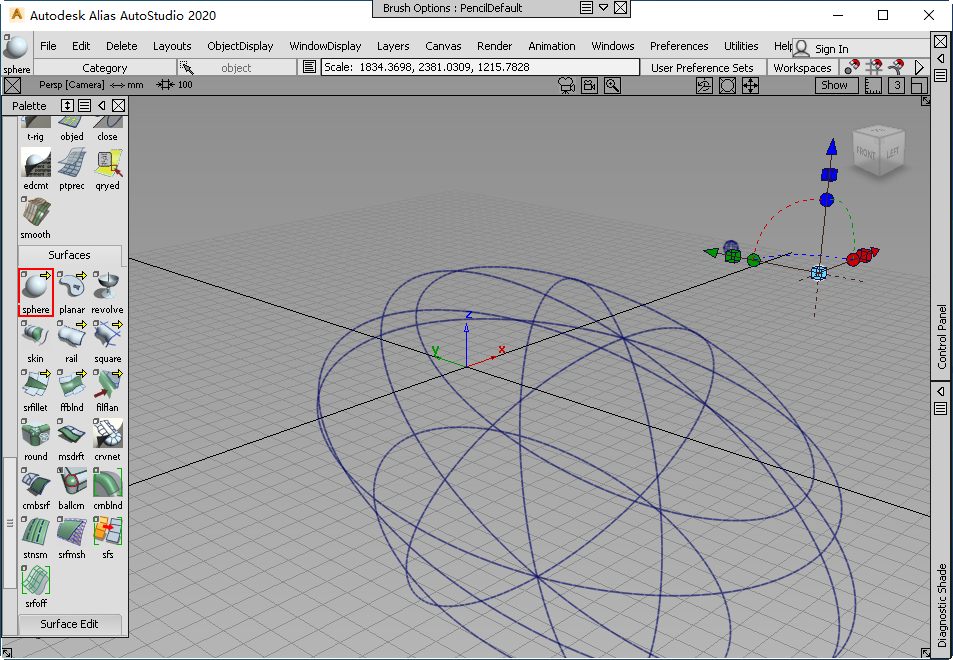The height and width of the screenshot is (660, 953).
Task: Pick the rail surface tool
Action: 72,337
